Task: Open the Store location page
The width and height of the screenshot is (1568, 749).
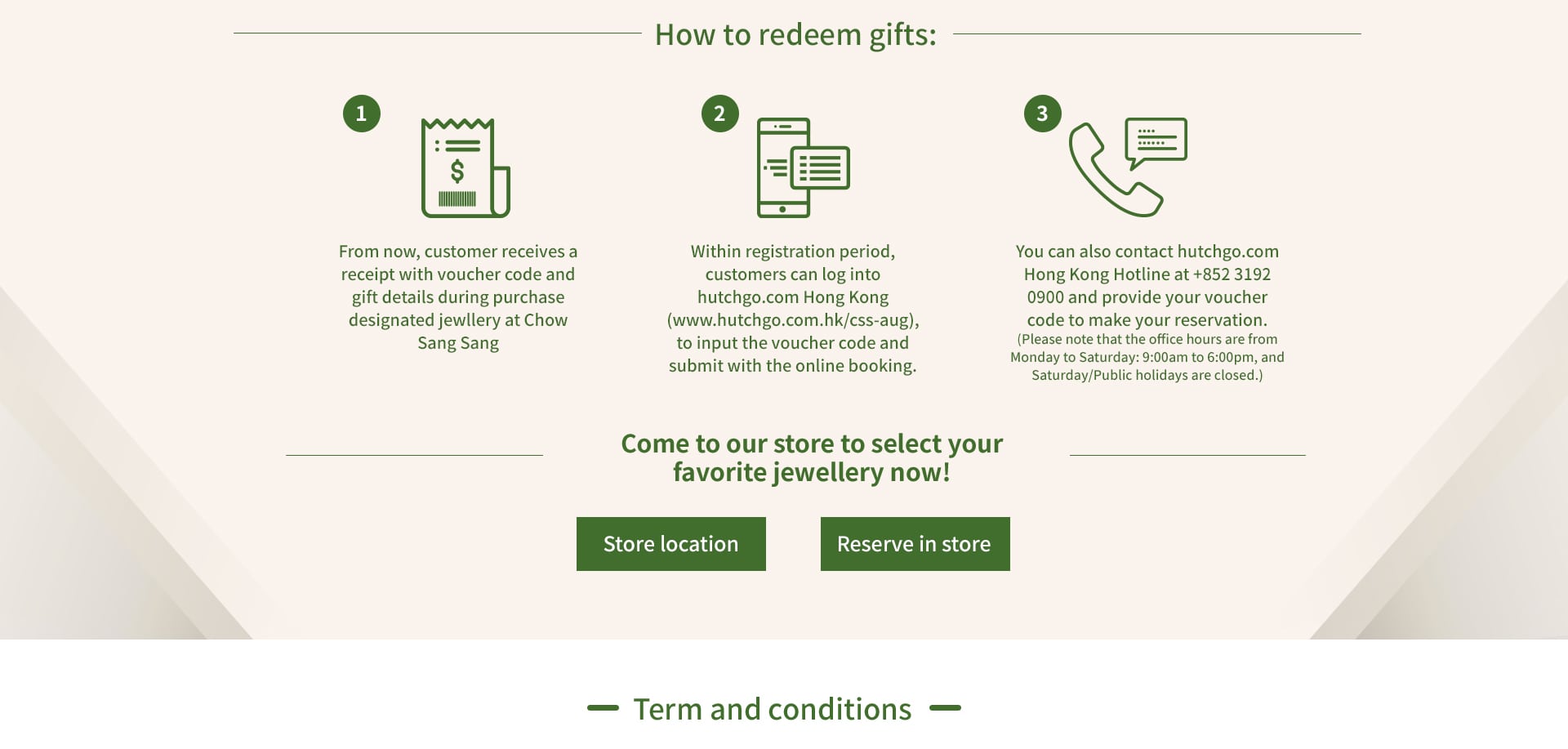Action: [670, 544]
